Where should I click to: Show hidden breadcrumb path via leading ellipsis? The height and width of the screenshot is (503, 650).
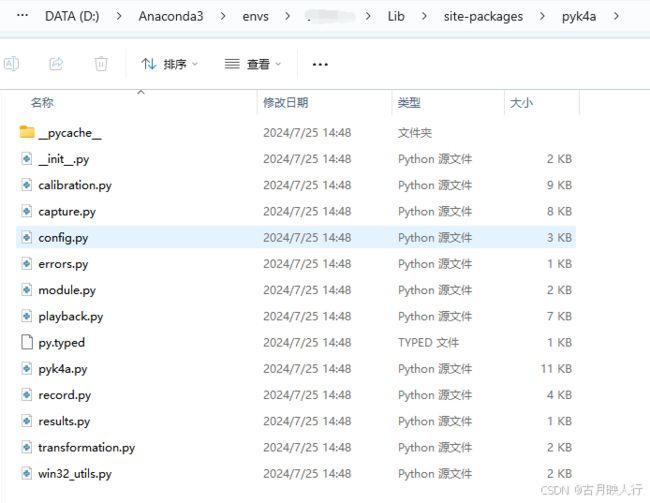click(22, 16)
